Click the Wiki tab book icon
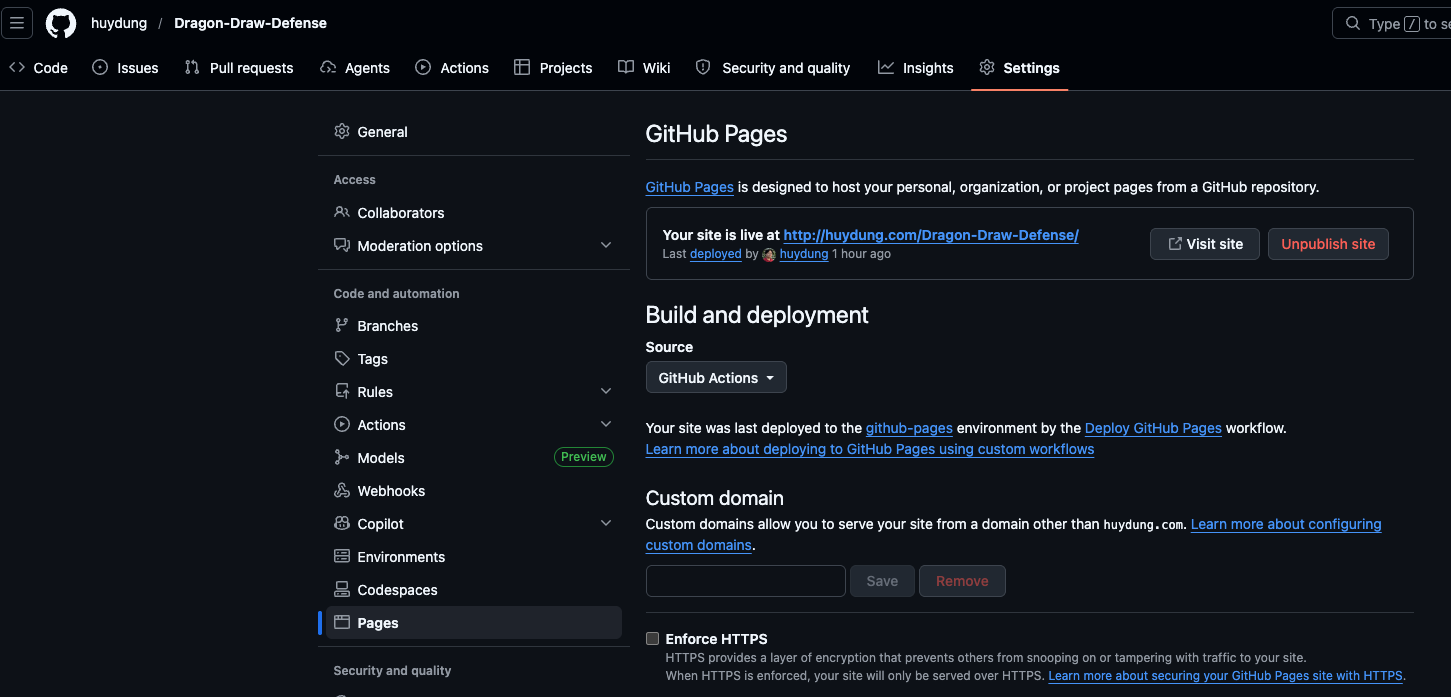 coord(626,67)
